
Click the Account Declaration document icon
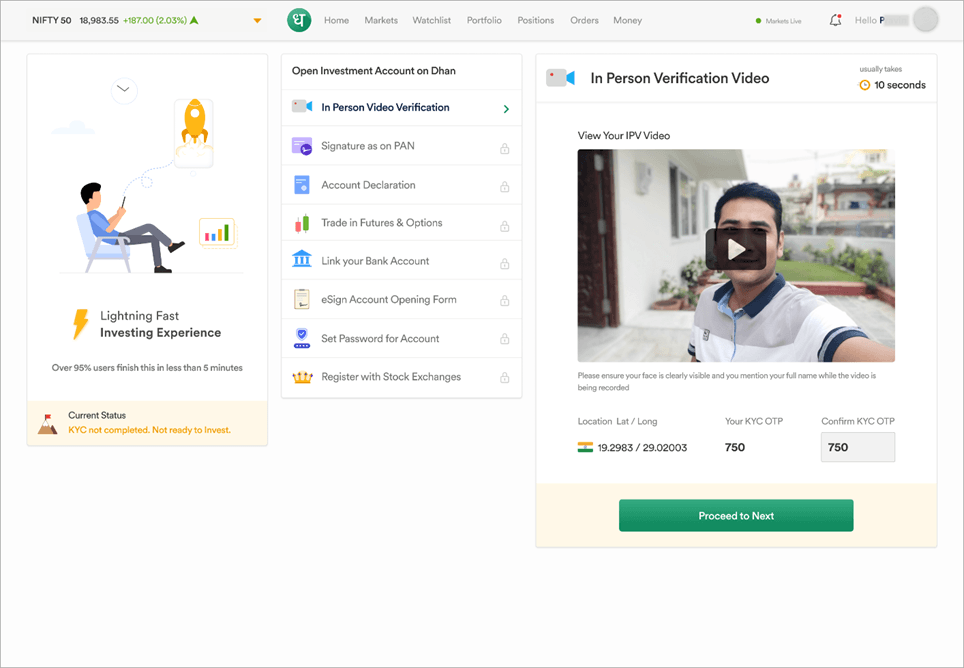pyautogui.click(x=301, y=185)
